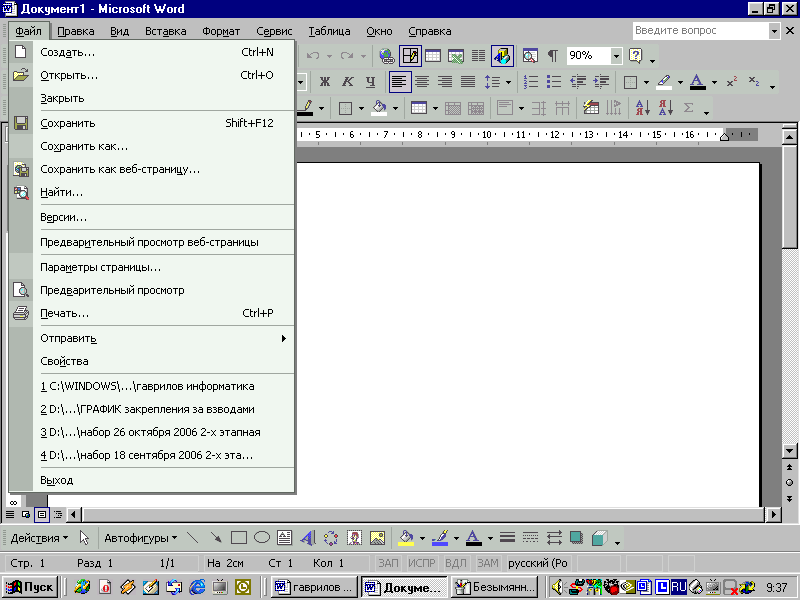Image resolution: width=800 pixels, height=600 pixels.
Task: Click sort ascending icon in tables toolbar
Action: coord(642,108)
